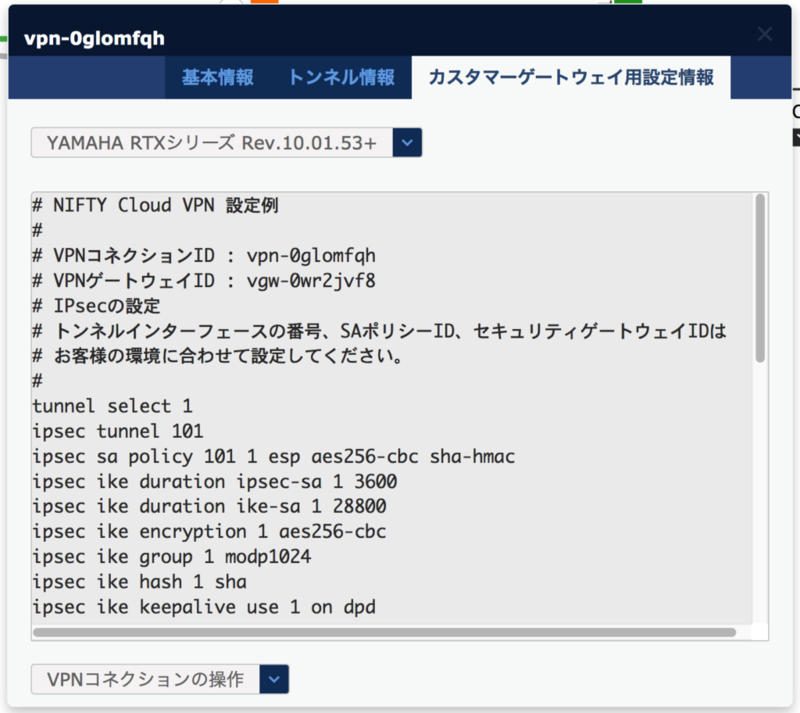Close the vpn-0glomfqh dialog with the X
800x713 pixels.
pyautogui.click(x=765, y=33)
